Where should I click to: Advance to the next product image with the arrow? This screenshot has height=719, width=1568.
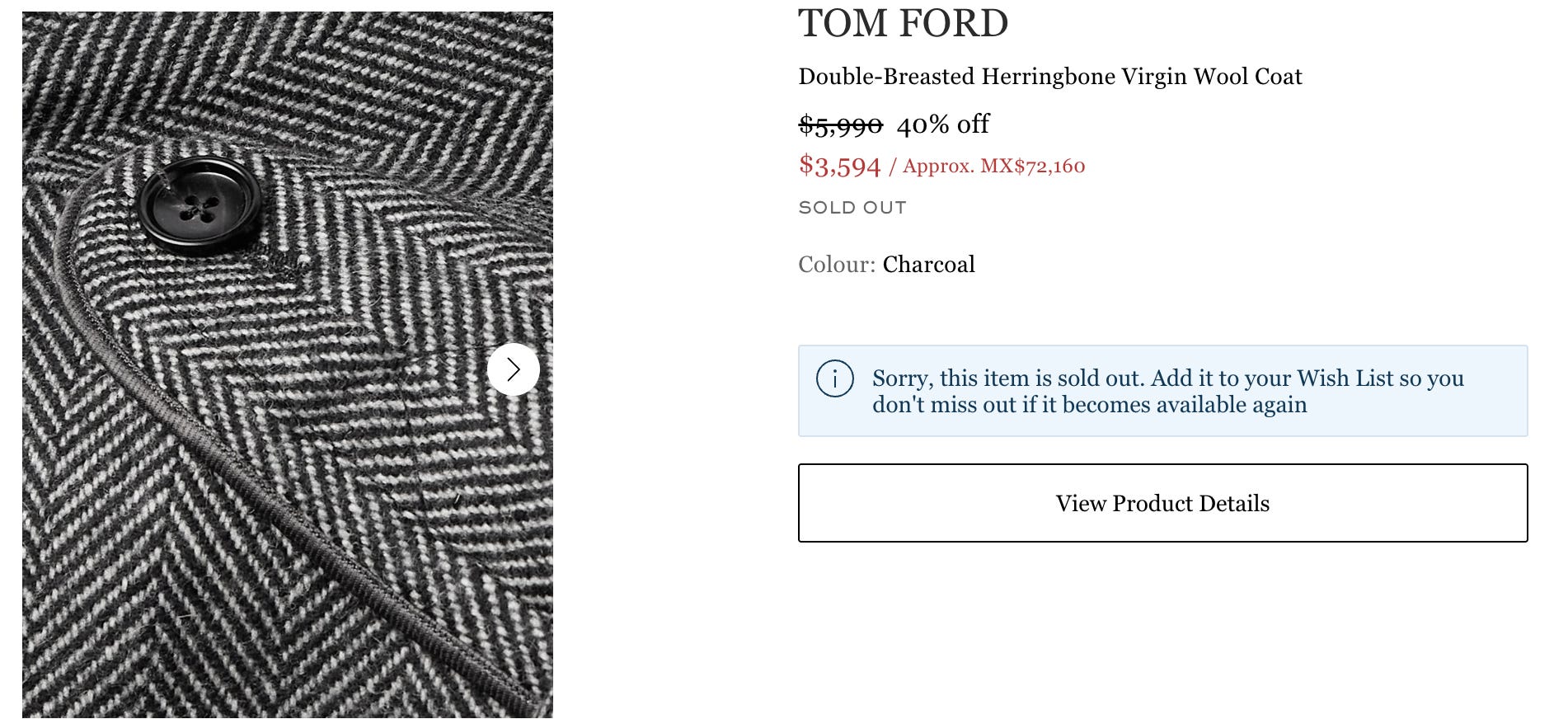click(x=514, y=369)
